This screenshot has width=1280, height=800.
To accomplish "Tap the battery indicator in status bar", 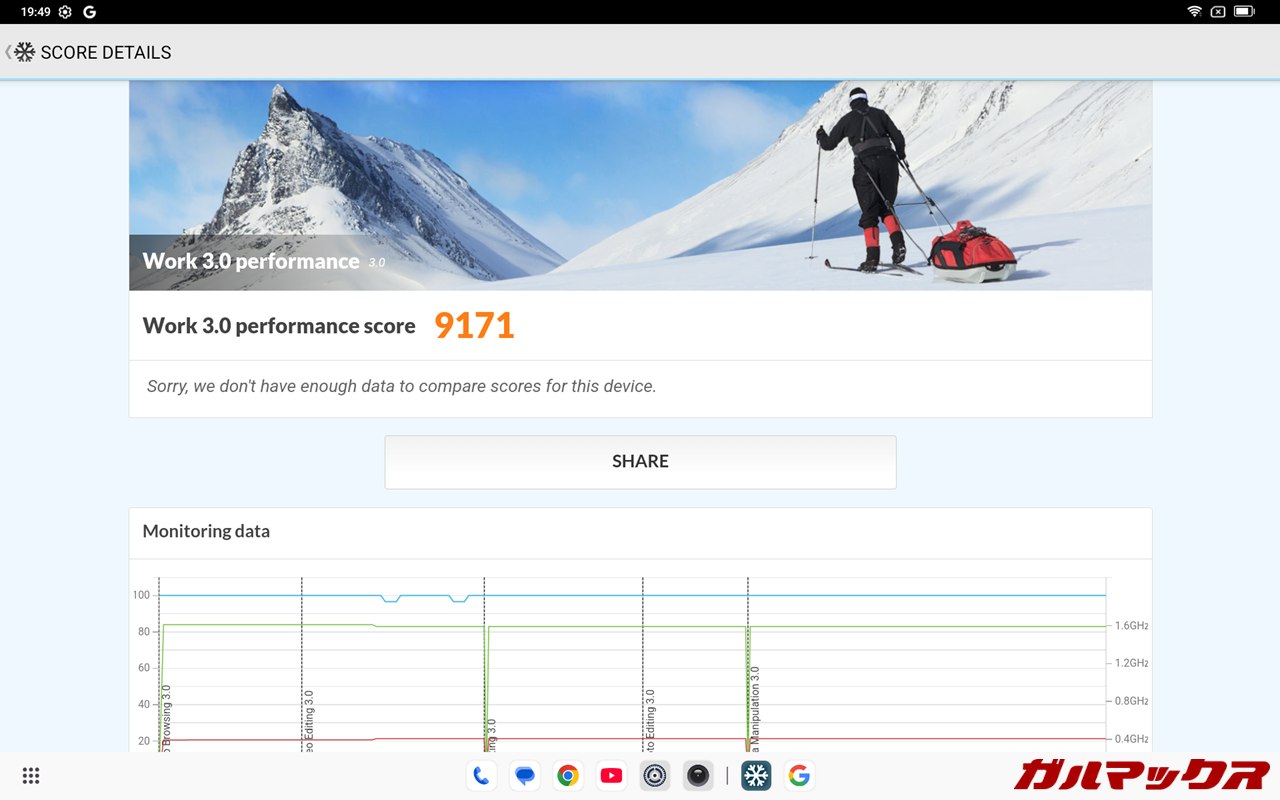I will [x=1243, y=12].
